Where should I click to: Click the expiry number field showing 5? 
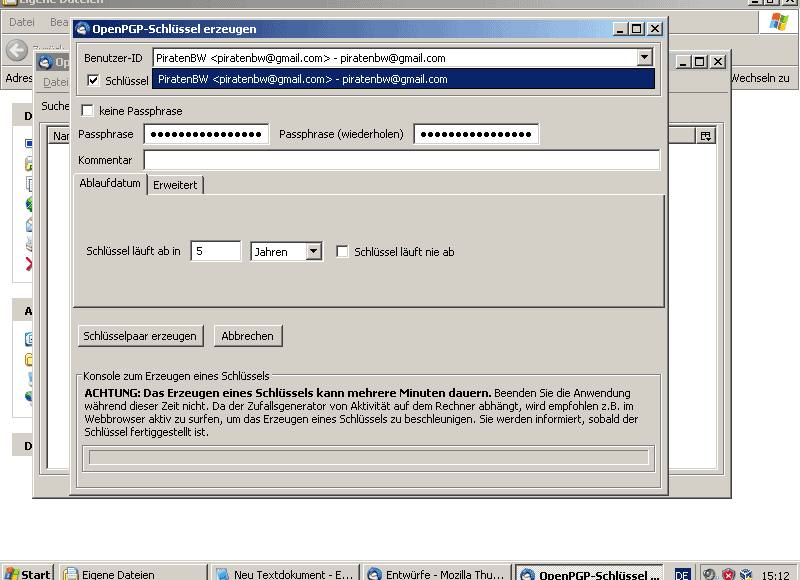[x=216, y=251]
